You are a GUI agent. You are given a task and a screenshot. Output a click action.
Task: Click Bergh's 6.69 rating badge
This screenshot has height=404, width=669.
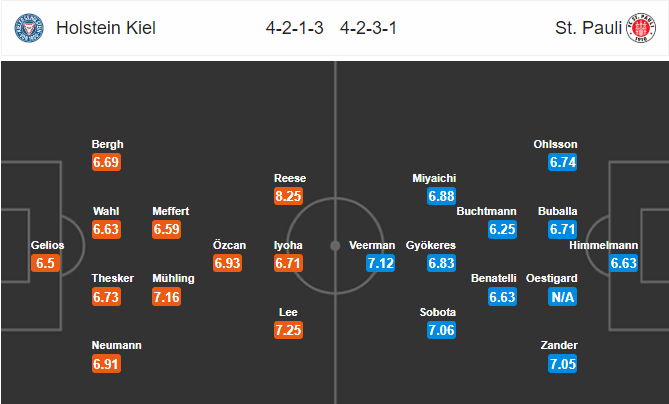click(106, 162)
